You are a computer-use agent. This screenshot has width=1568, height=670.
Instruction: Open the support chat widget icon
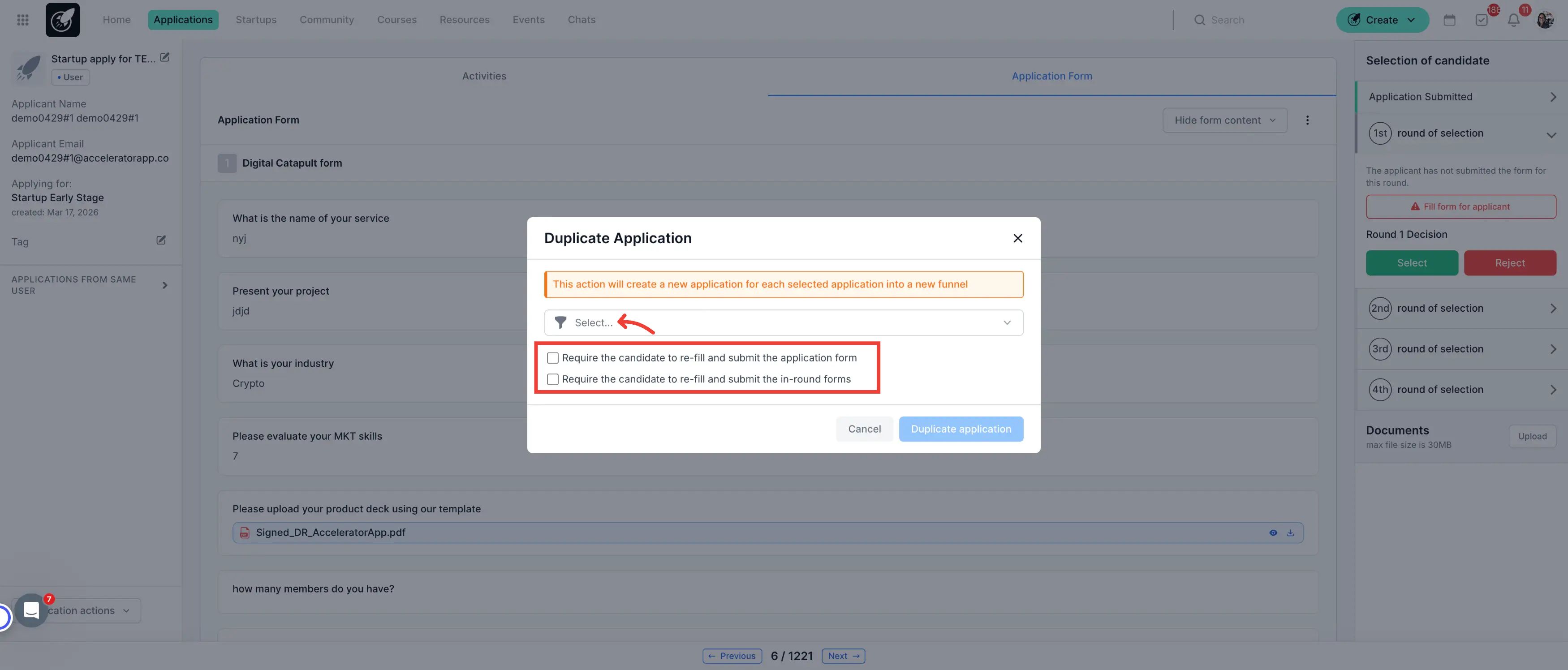point(31,610)
